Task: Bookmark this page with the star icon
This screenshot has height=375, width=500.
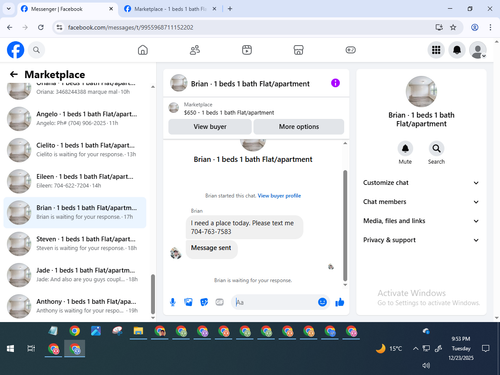Action: [453, 27]
